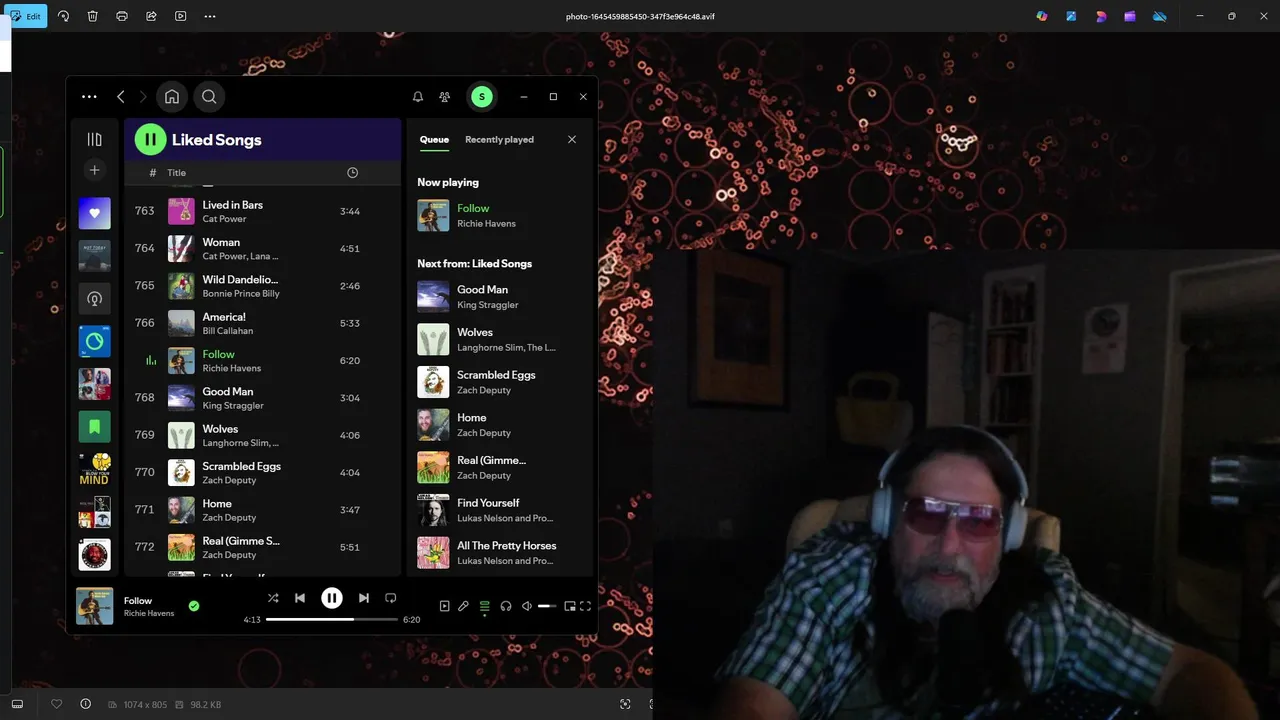Viewport: 1280px width, 720px height.
Task: Select Lived in Bars track row
Action: tap(262, 211)
